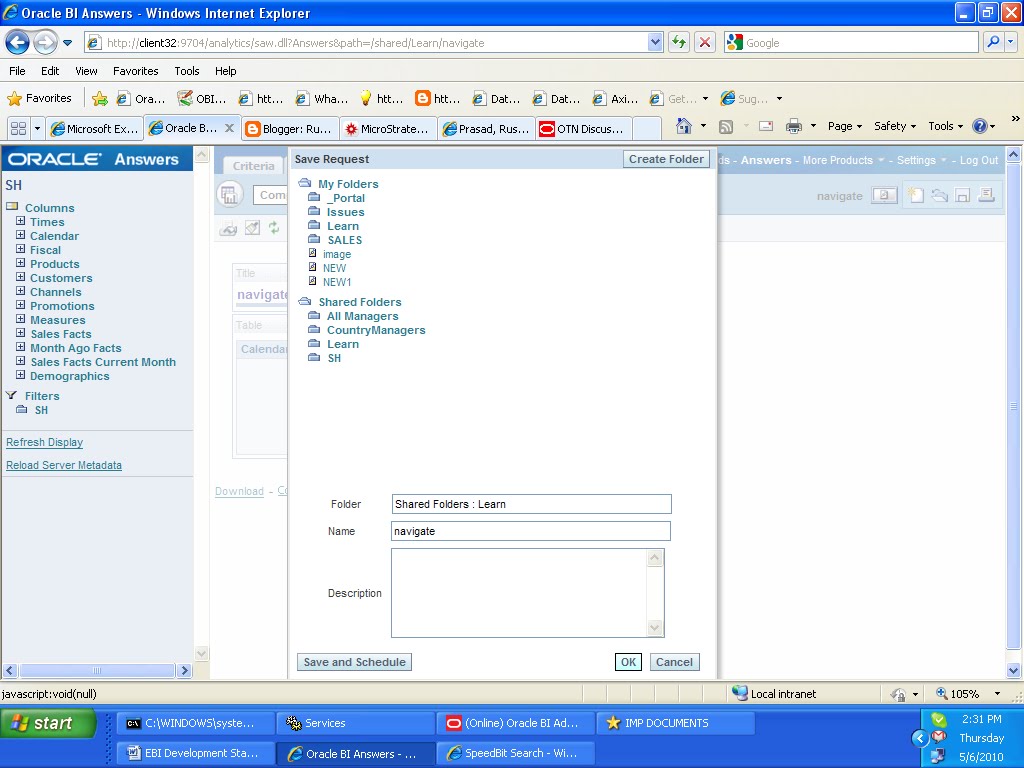
Task: Expand the Times column group
Action: 20,221
